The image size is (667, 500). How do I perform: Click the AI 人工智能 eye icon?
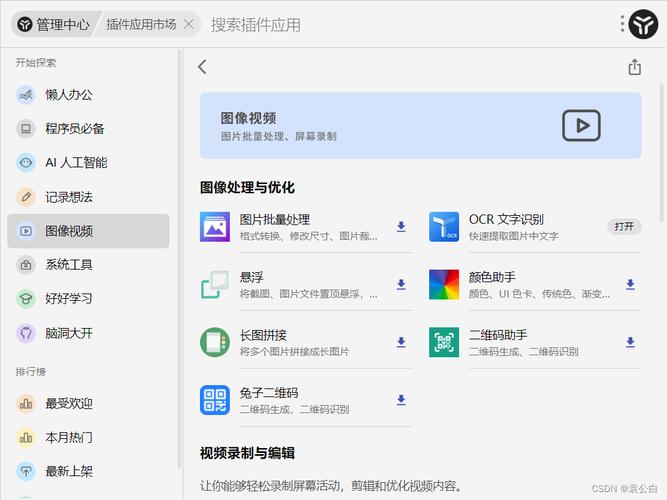click(x=26, y=163)
